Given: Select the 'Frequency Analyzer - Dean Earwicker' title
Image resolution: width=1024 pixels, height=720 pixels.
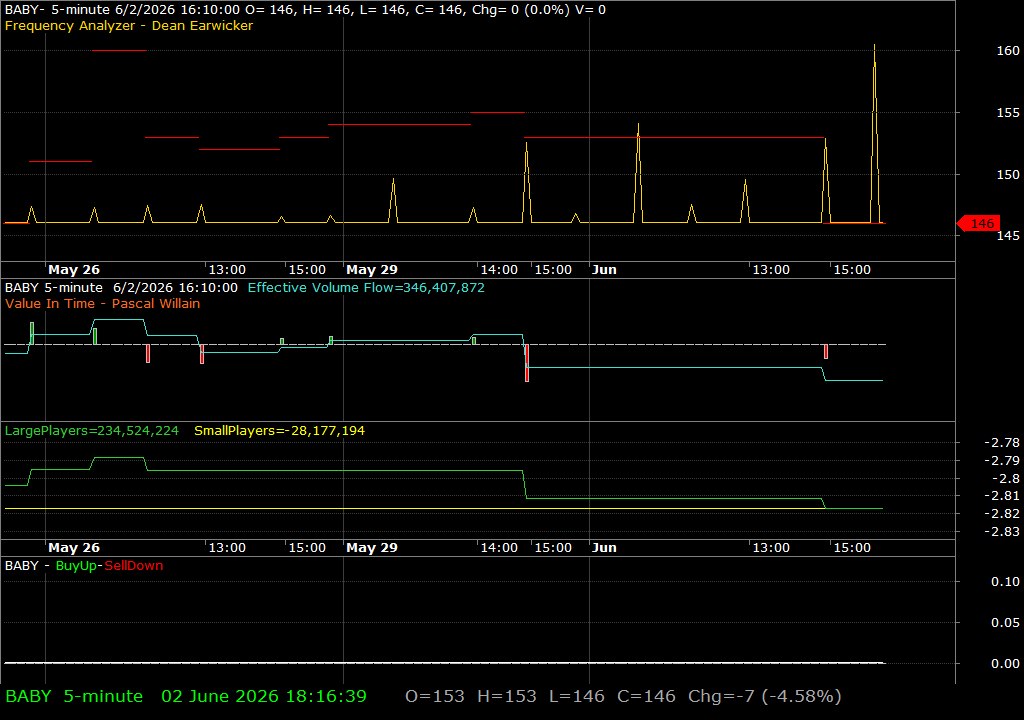Looking at the screenshot, I should (x=129, y=25).
